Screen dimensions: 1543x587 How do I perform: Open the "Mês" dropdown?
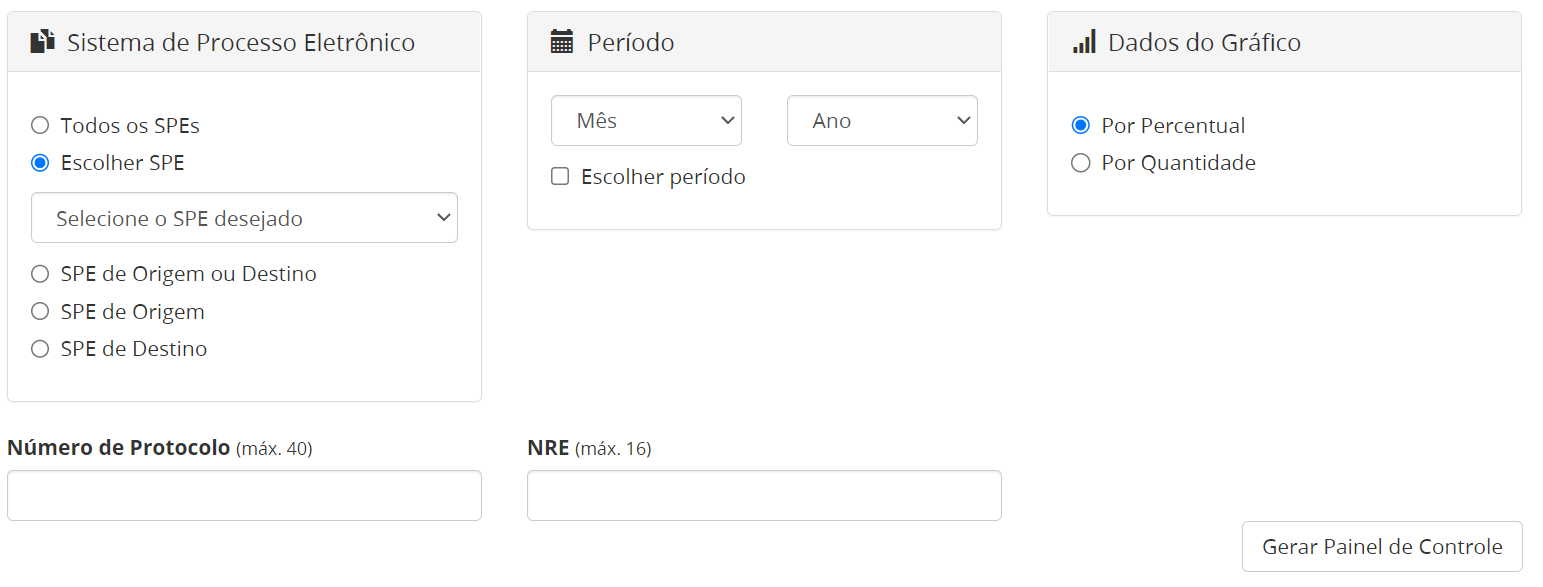coord(646,120)
